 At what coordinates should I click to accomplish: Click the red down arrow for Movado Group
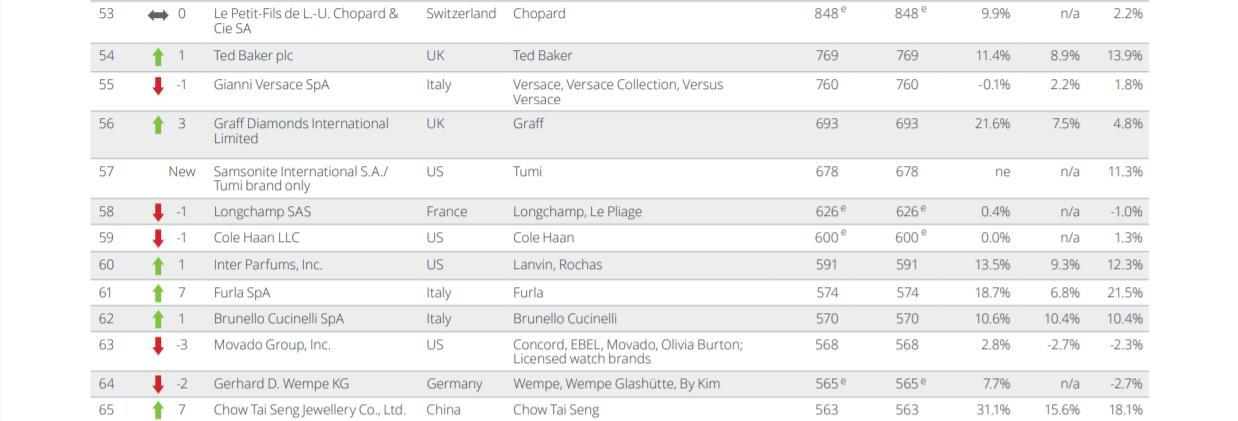tap(158, 345)
